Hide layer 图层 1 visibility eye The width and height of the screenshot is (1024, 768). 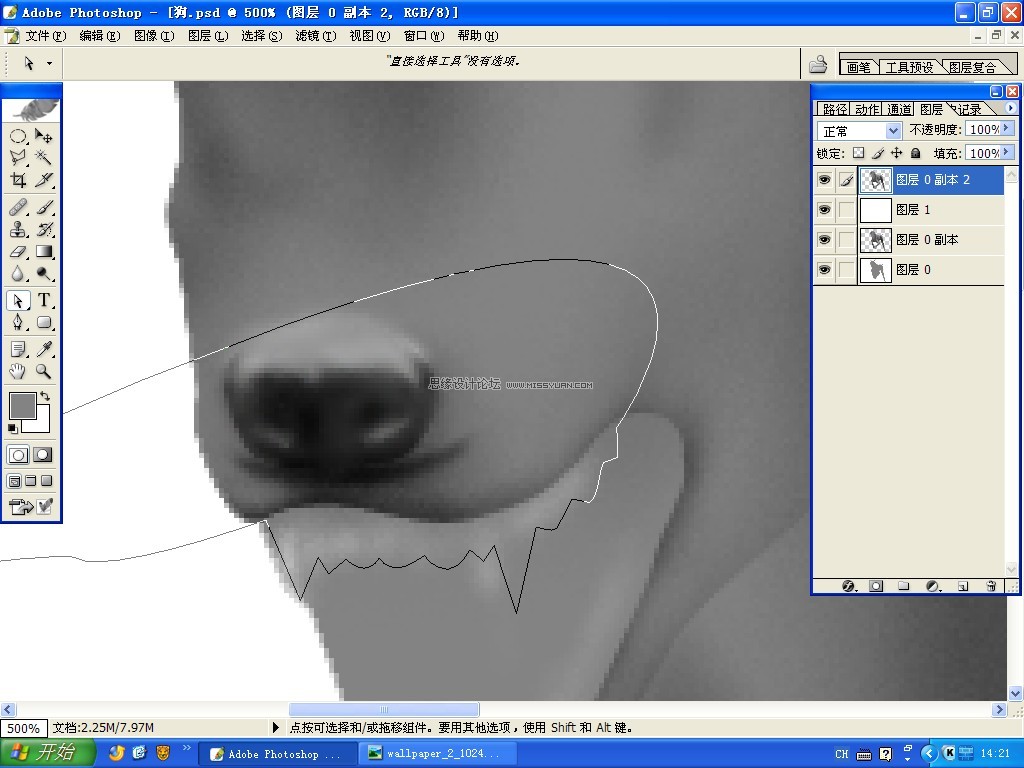824,210
